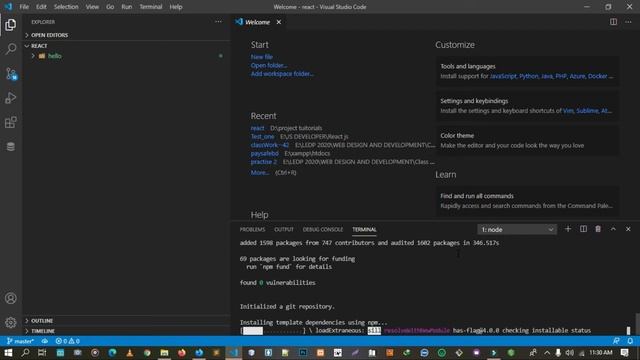Viewport: 640px width, 360px height.
Task: Open the Edit menu
Action: [x=41, y=7]
